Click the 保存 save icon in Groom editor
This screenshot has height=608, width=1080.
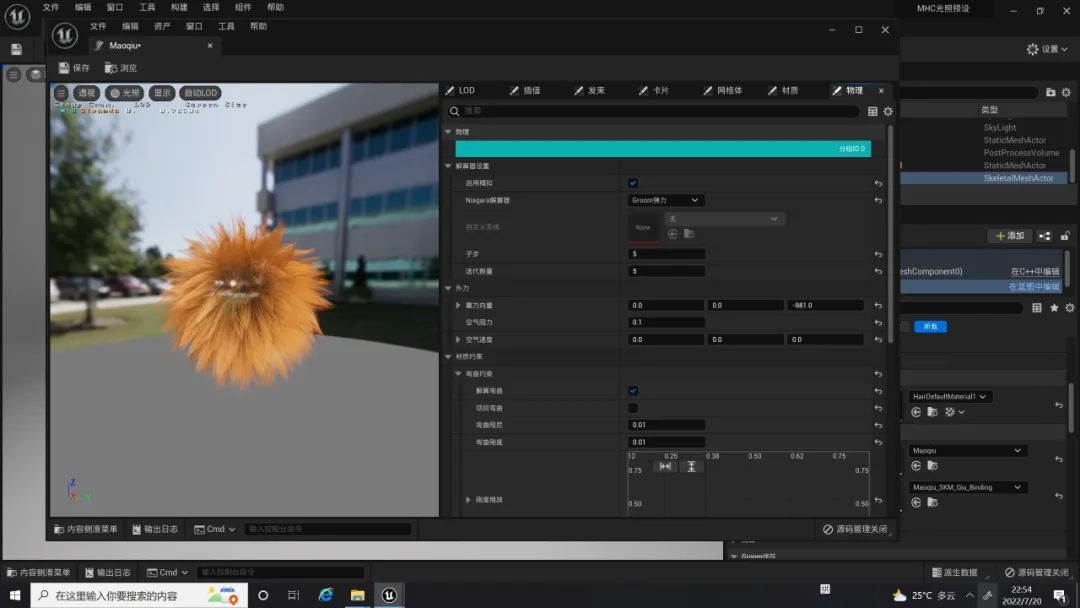point(65,68)
